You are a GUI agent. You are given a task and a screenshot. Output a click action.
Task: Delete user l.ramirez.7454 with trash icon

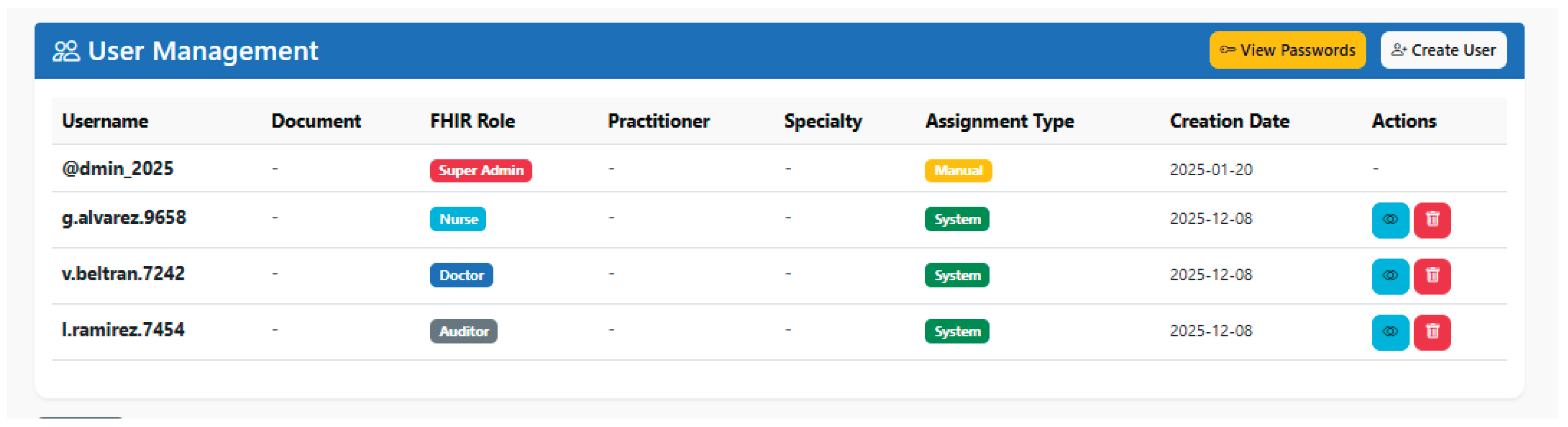[x=1432, y=332]
